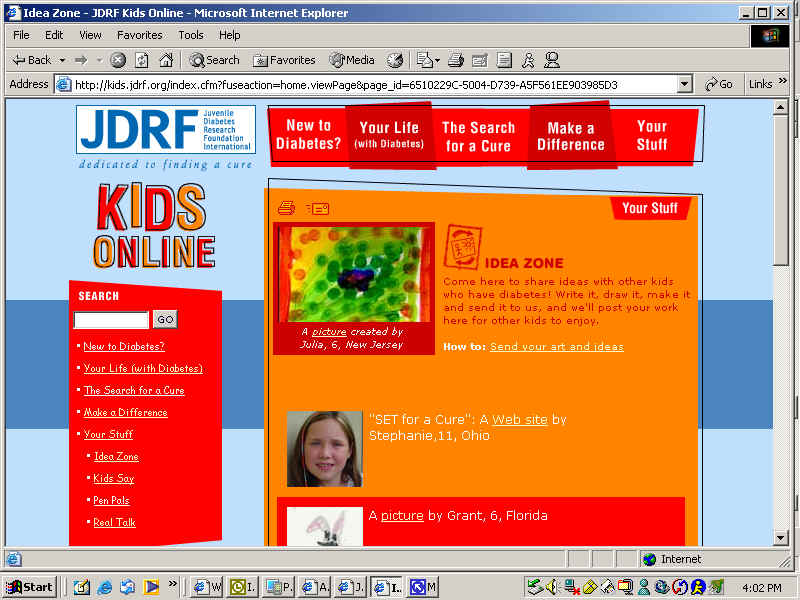Screen dimensions: 800x600
Task: Click the volume speaker icon in the system tray
Action: 552,587
